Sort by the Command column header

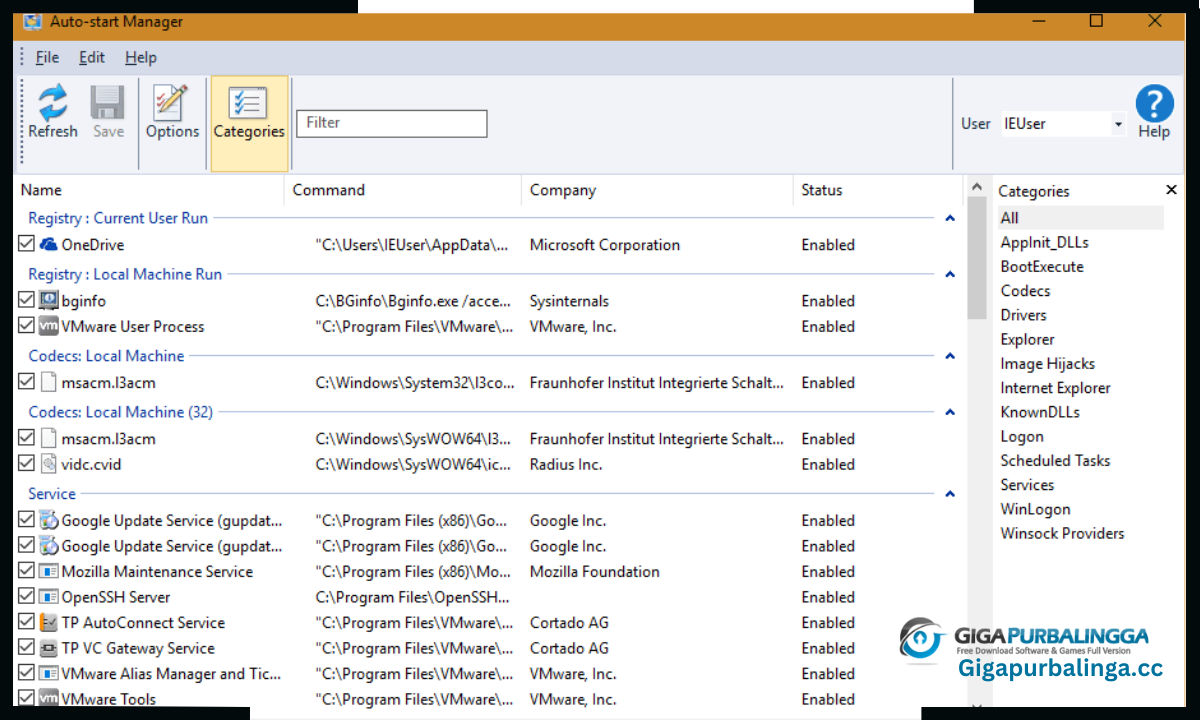point(404,190)
